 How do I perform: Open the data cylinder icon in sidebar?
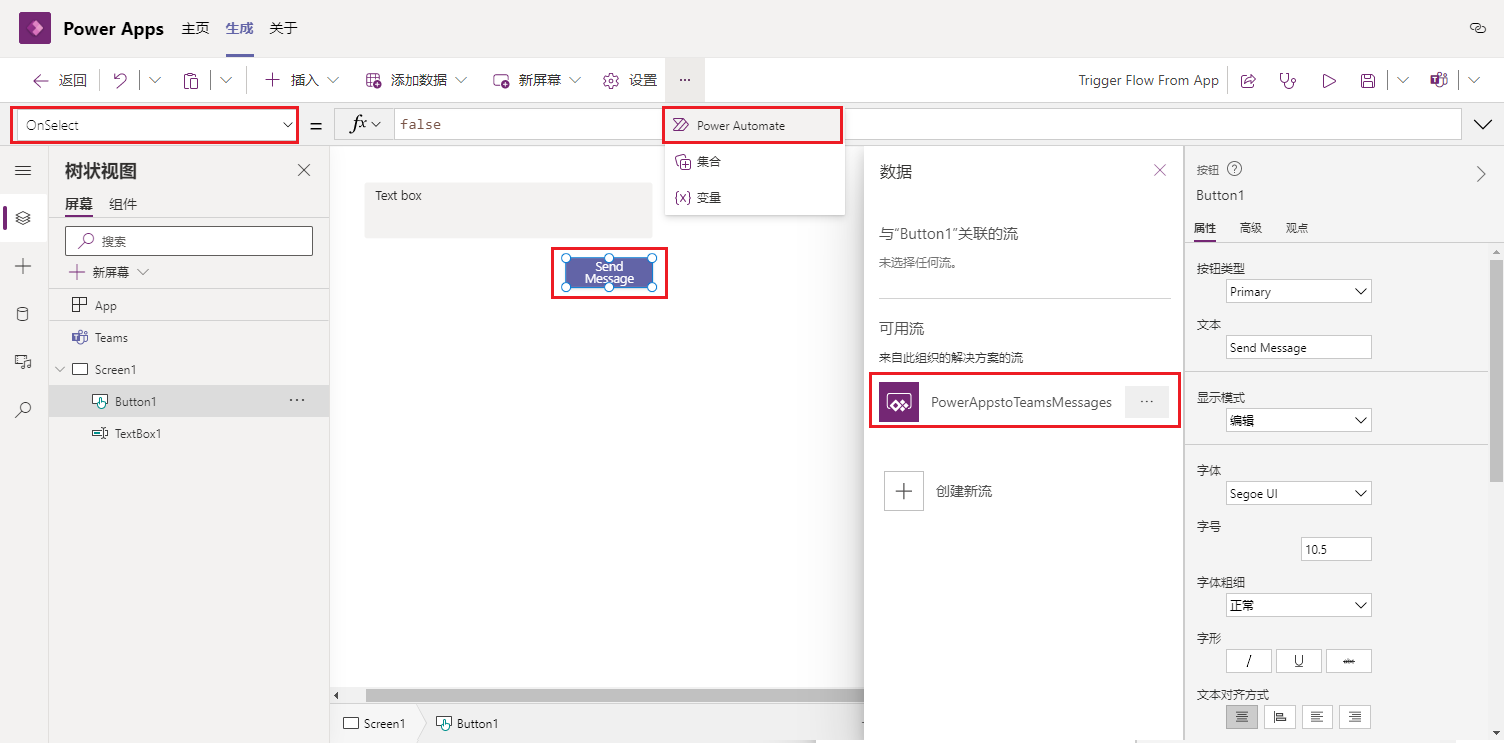23,314
